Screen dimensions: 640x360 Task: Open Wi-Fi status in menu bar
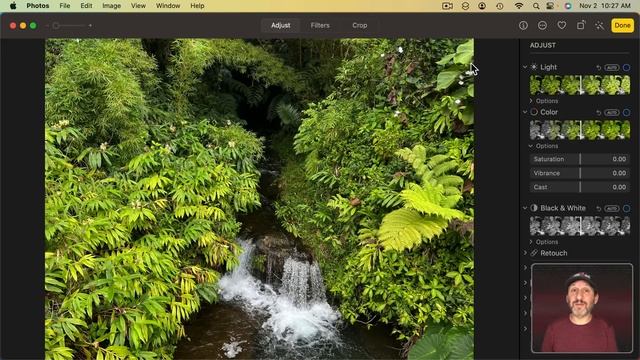[x=519, y=6]
